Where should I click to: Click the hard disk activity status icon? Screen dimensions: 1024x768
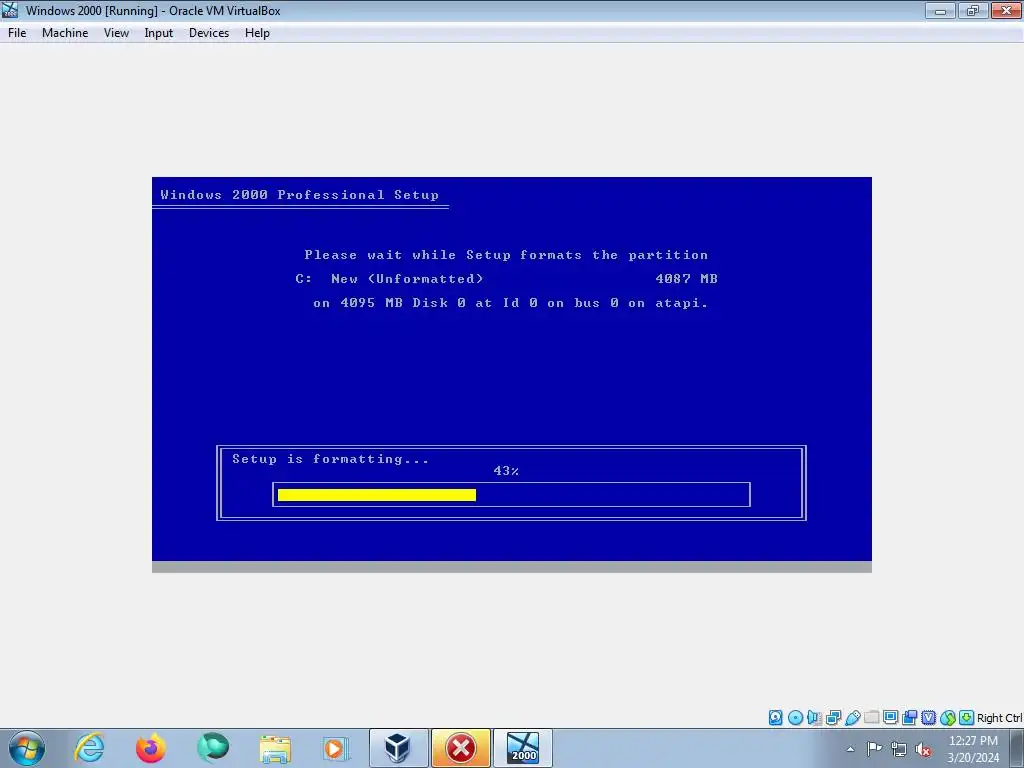click(x=775, y=718)
